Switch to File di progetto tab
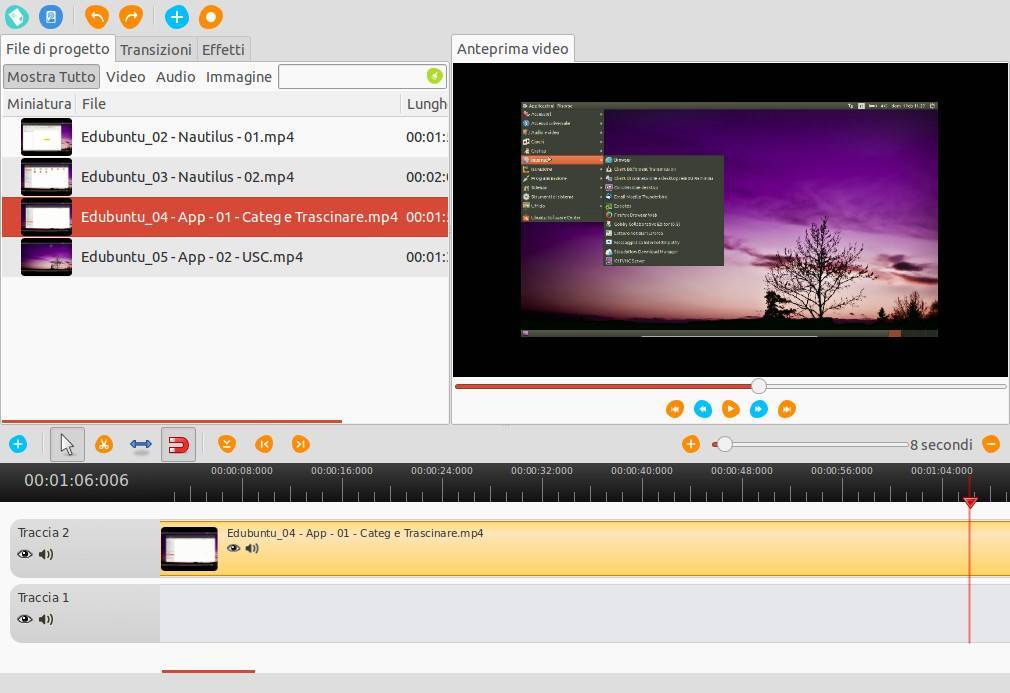The height and width of the screenshot is (693, 1010). click(58, 49)
